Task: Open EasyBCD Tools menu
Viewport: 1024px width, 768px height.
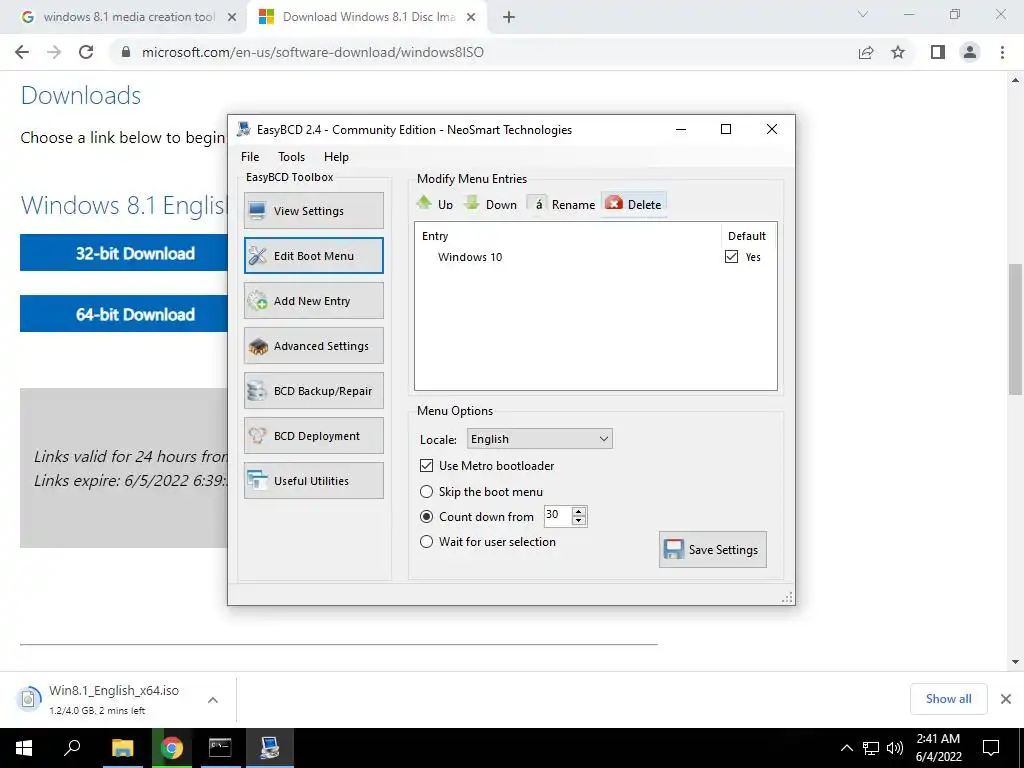Action: 291,157
